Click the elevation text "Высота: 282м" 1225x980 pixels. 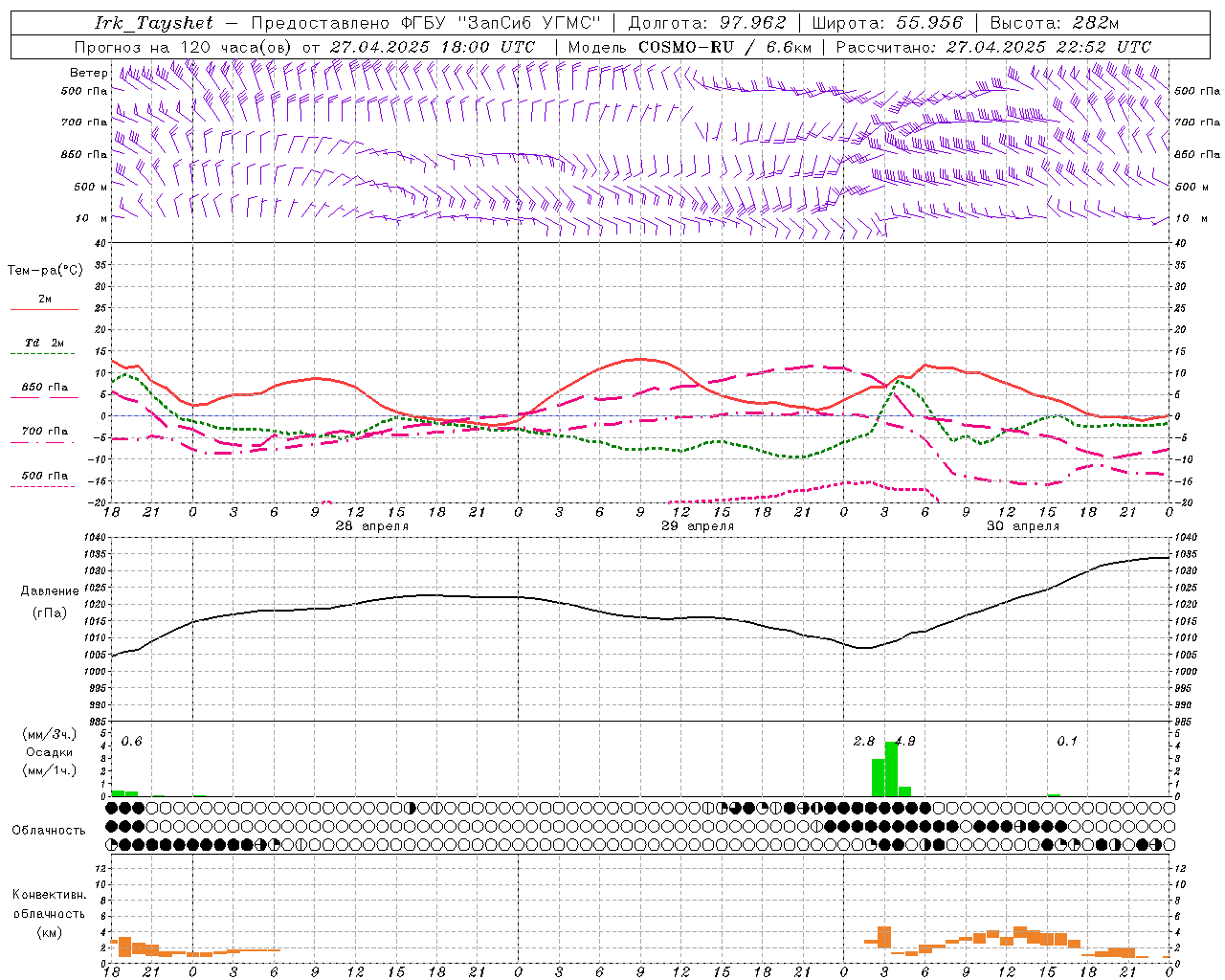[1055, 23]
